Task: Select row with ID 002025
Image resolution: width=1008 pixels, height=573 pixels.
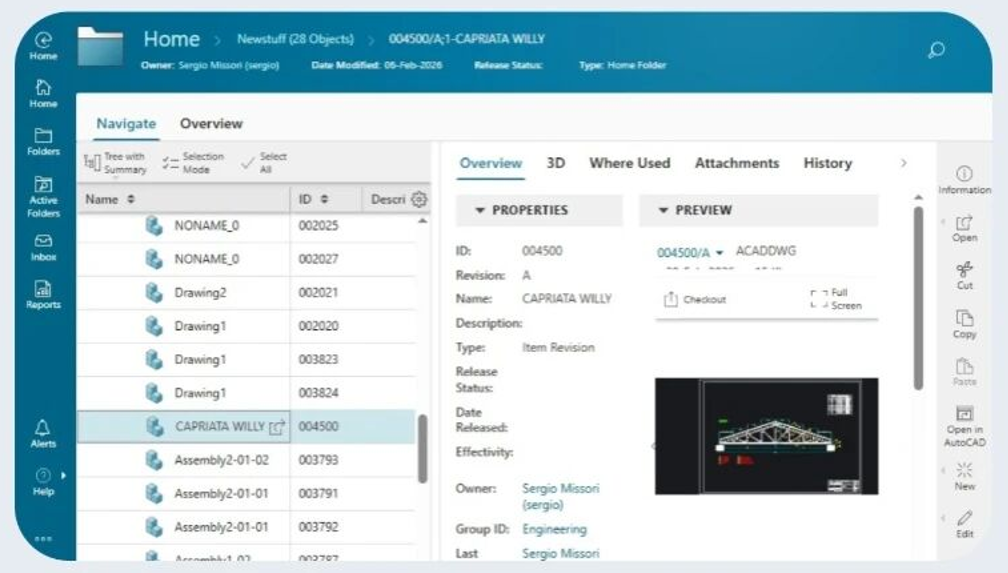Action: 246,226
